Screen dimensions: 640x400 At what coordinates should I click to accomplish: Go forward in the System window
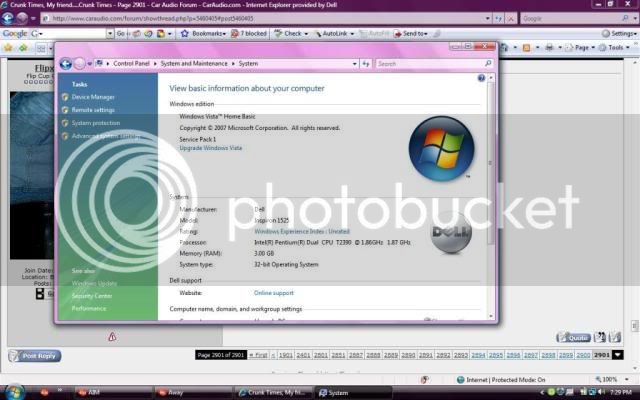[80, 64]
